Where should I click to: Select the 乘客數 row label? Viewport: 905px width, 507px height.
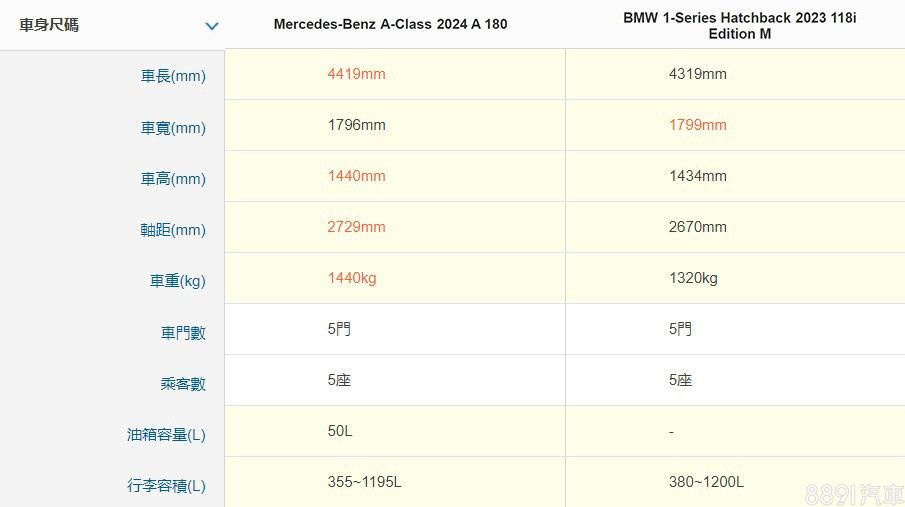pyautogui.click(x=183, y=383)
